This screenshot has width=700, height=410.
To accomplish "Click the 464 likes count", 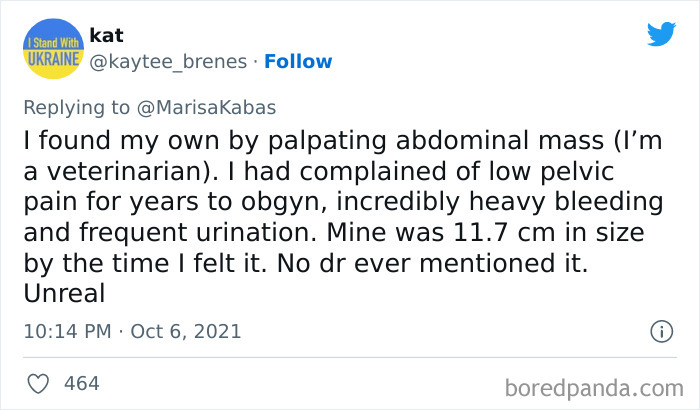I will pyautogui.click(x=81, y=383).
